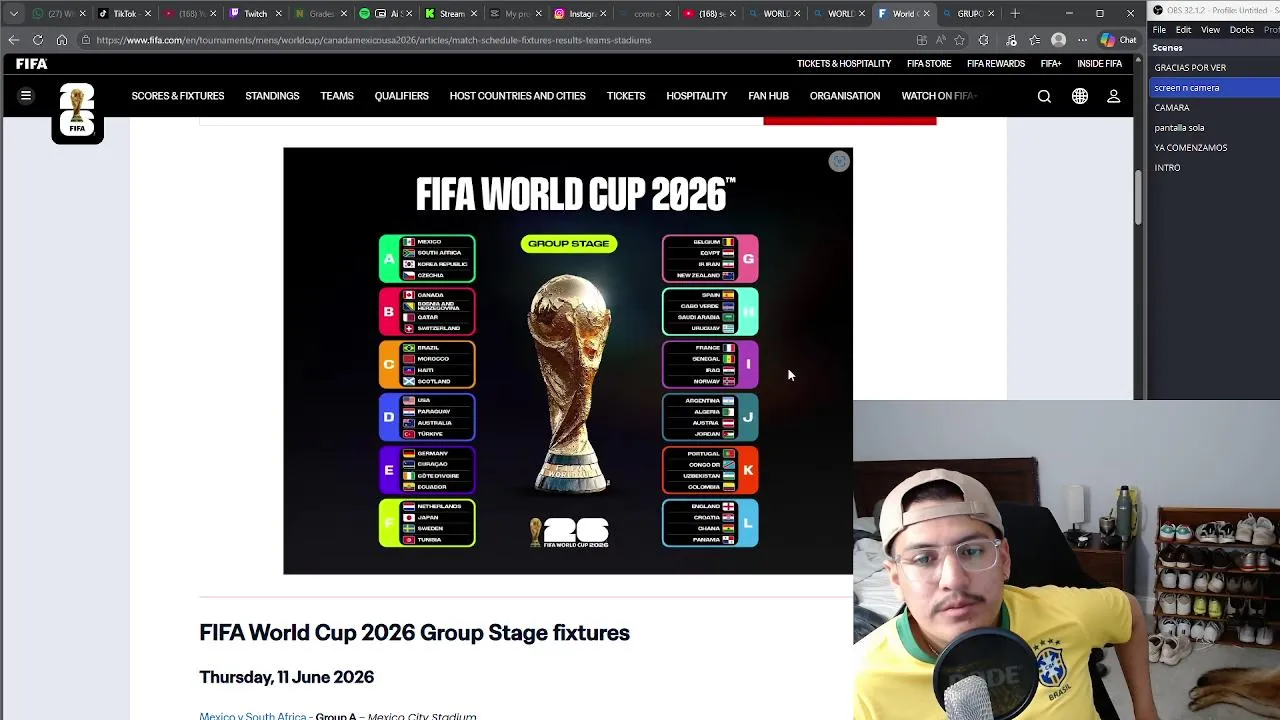The width and height of the screenshot is (1280, 720).
Task: Open the FIFA account user icon
Action: (x=1113, y=96)
